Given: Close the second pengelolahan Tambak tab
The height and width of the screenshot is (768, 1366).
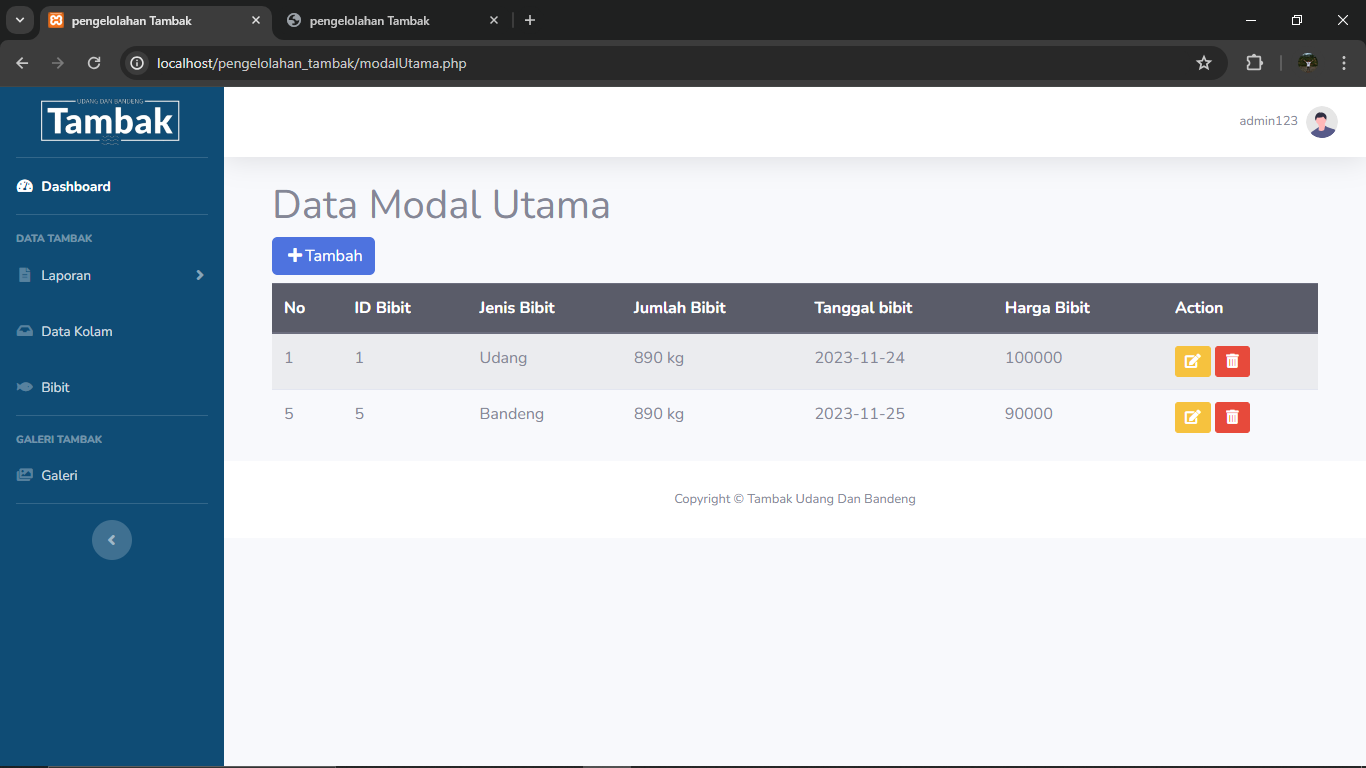Looking at the screenshot, I should click(x=493, y=20).
